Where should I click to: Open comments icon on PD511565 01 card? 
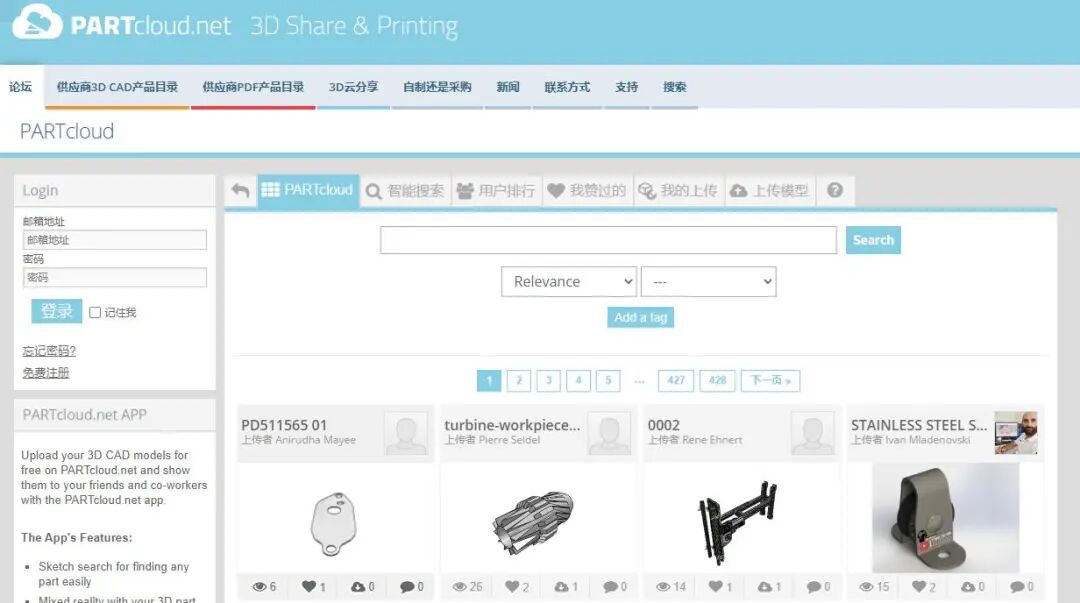tap(407, 586)
